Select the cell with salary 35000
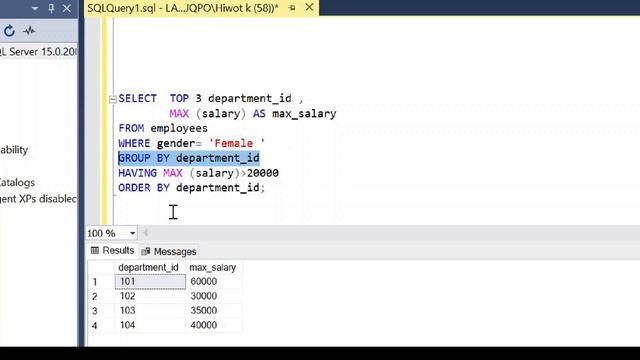 coord(214,311)
